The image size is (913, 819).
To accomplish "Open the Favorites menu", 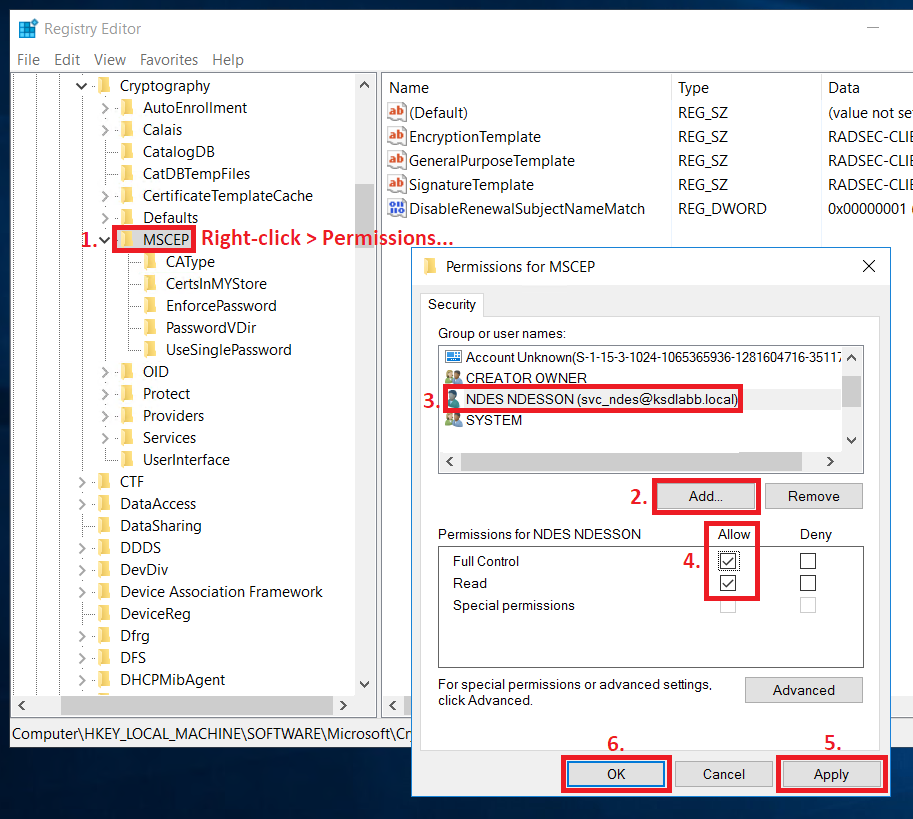I will click(169, 59).
